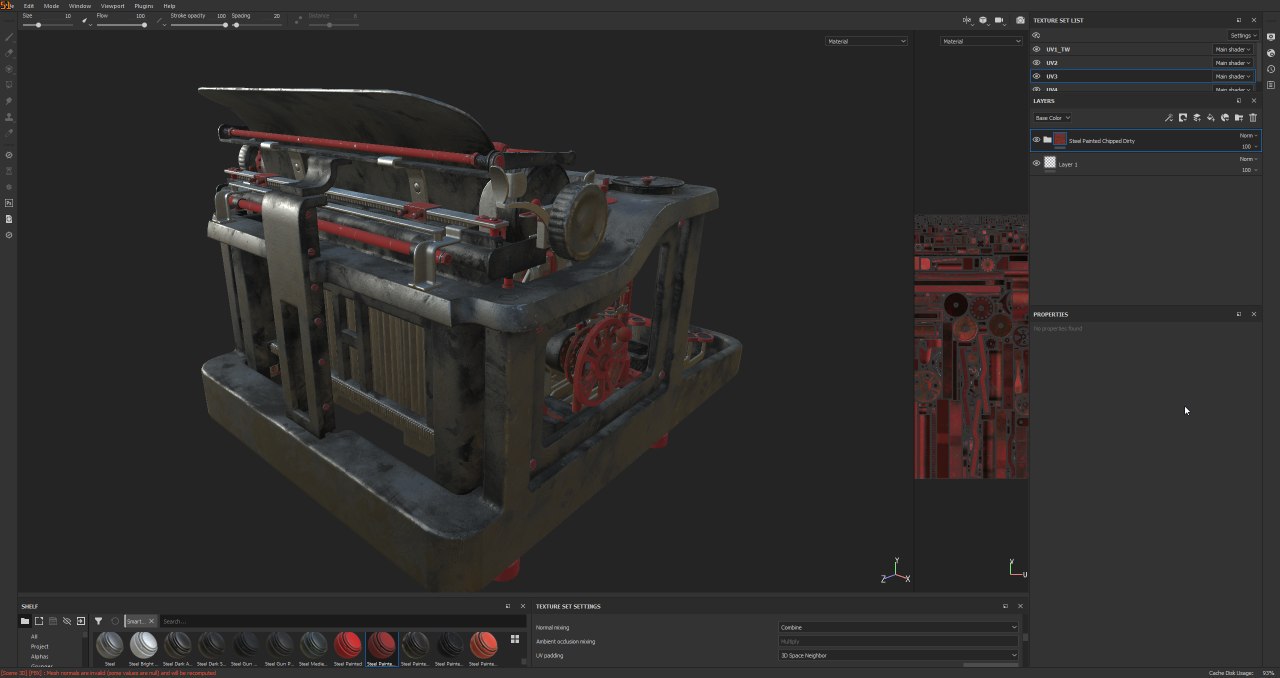
Task: Click the resource updater document icon
Action: click(x=9, y=219)
